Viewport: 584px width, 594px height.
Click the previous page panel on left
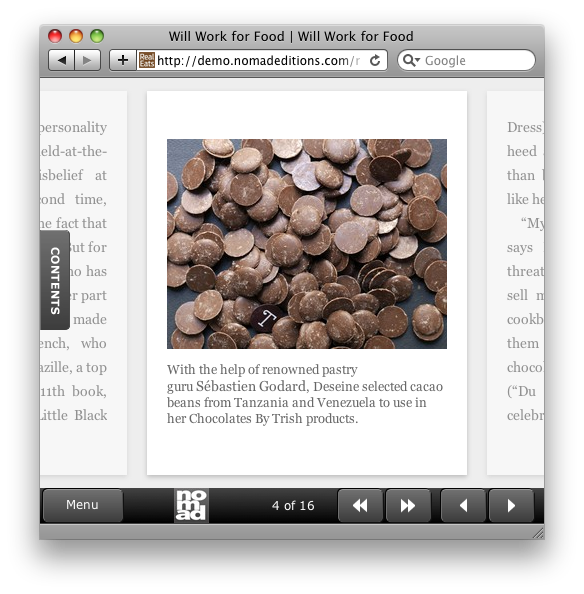tap(83, 283)
